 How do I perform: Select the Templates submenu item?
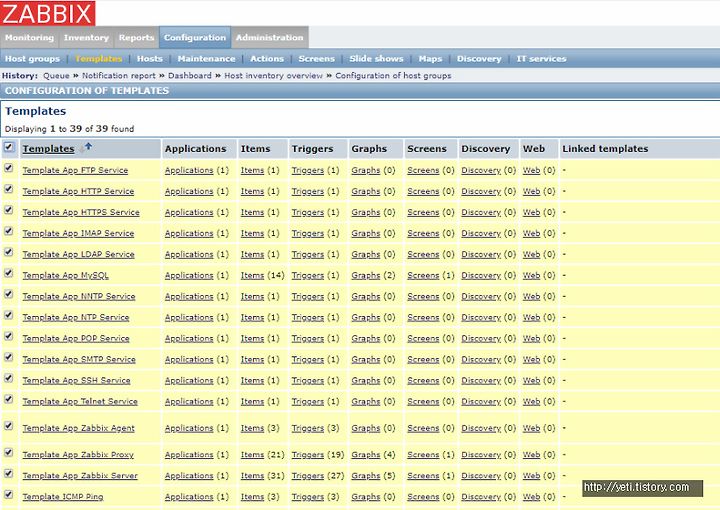(x=99, y=59)
